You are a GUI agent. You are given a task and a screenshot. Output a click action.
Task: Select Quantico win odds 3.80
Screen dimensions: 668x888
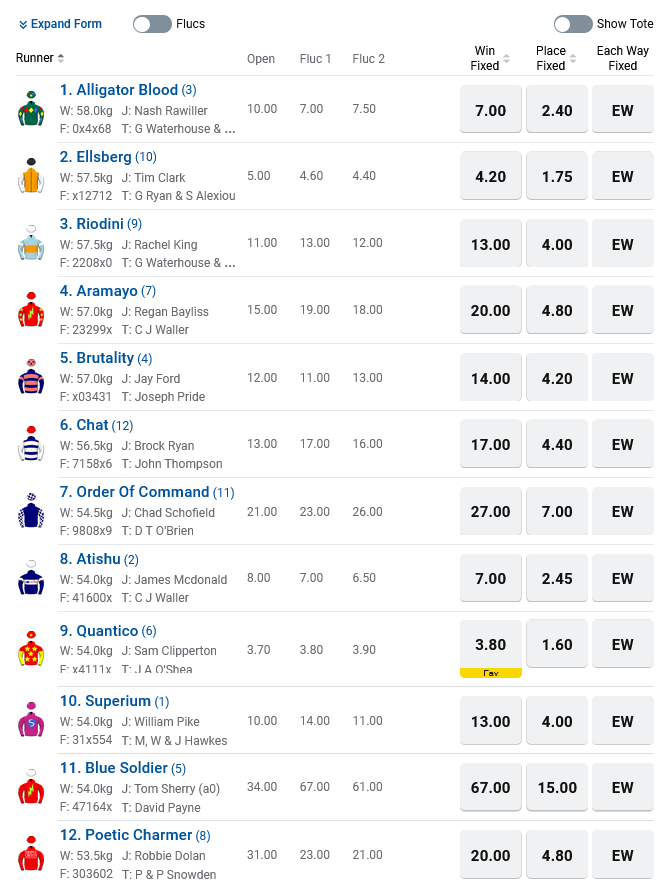pyautogui.click(x=490, y=645)
